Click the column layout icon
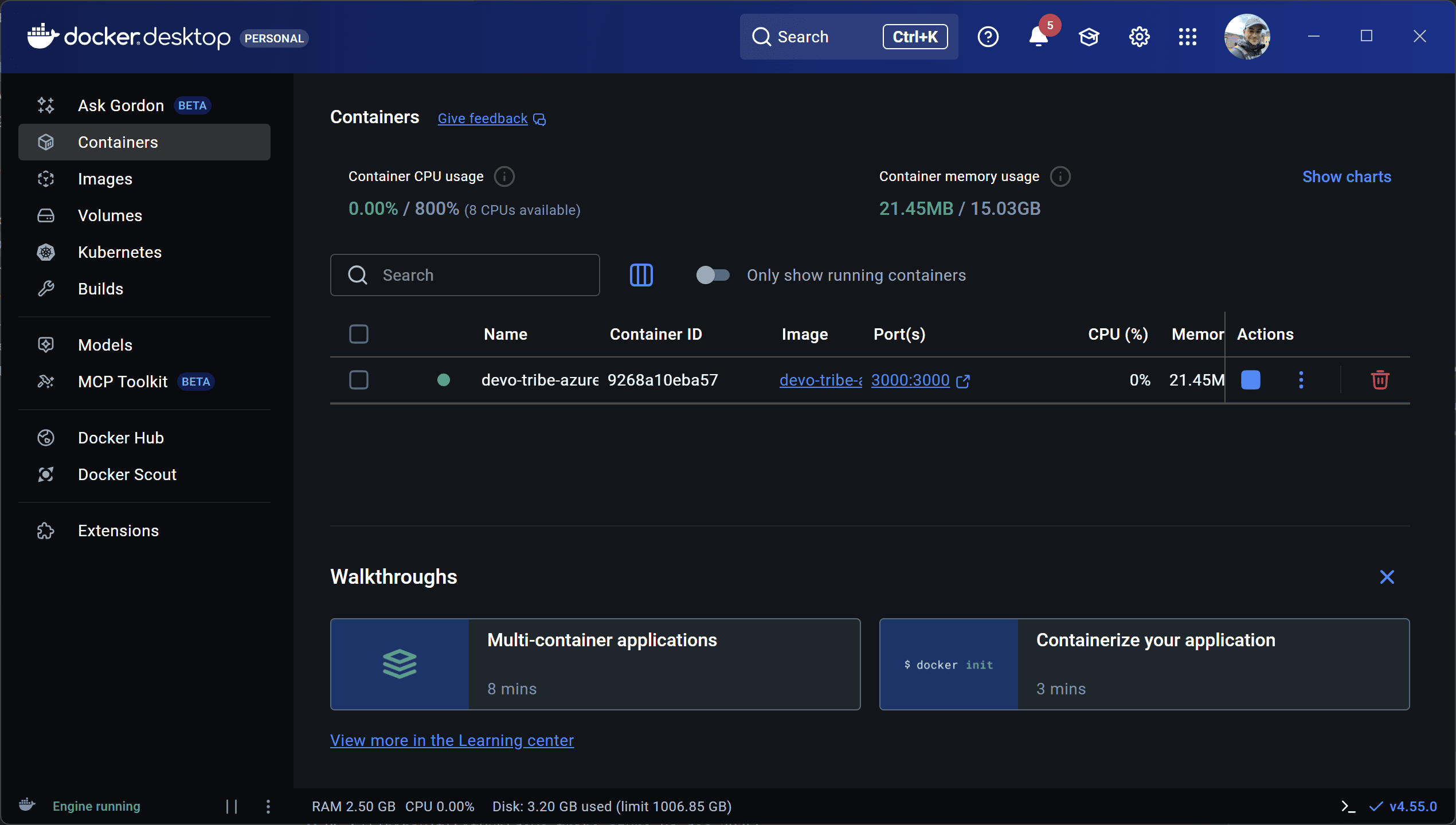 (x=641, y=275)
